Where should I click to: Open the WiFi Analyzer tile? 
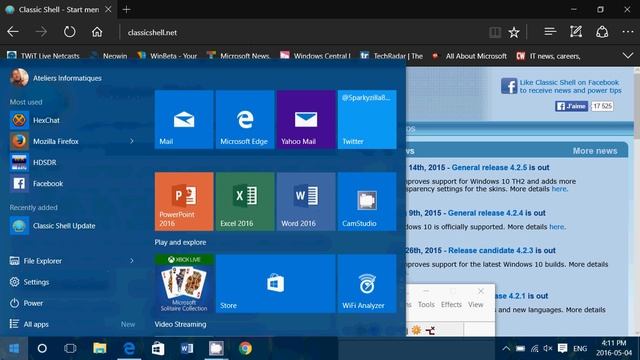click(367, 284)
